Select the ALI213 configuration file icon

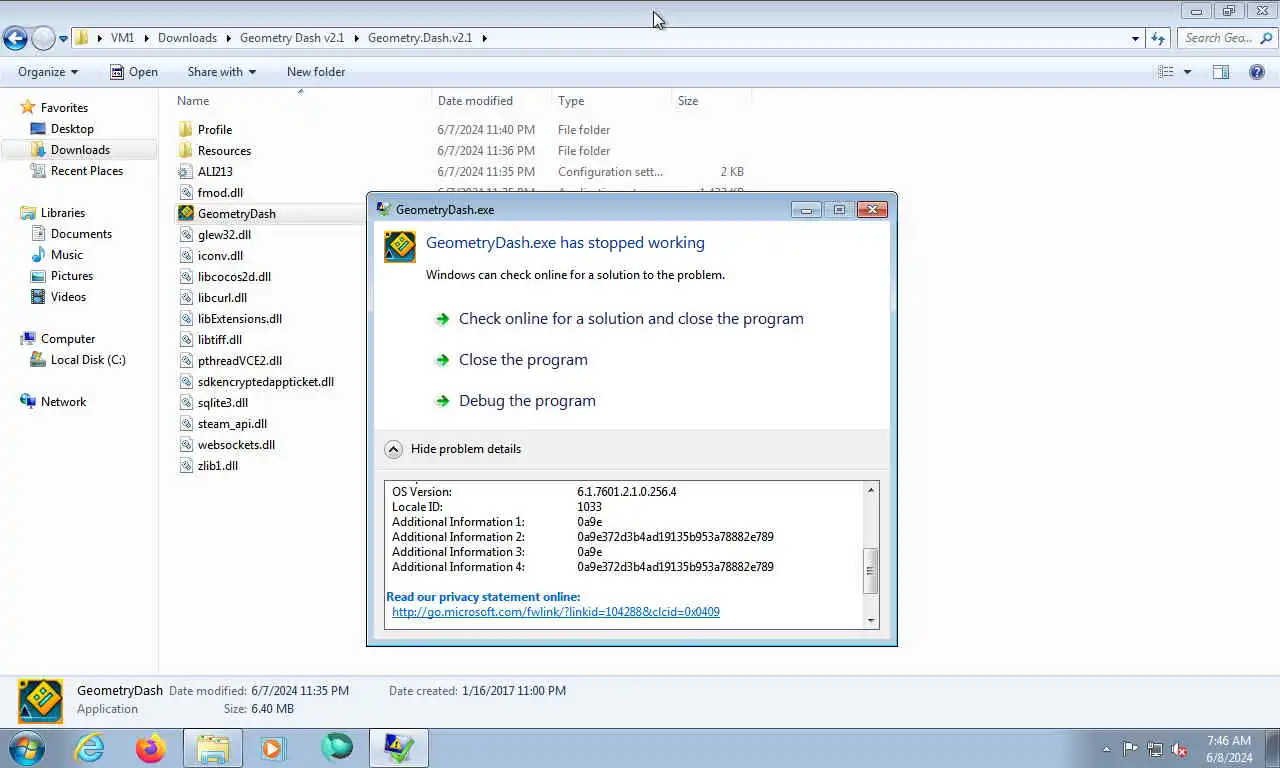(185, 172)
